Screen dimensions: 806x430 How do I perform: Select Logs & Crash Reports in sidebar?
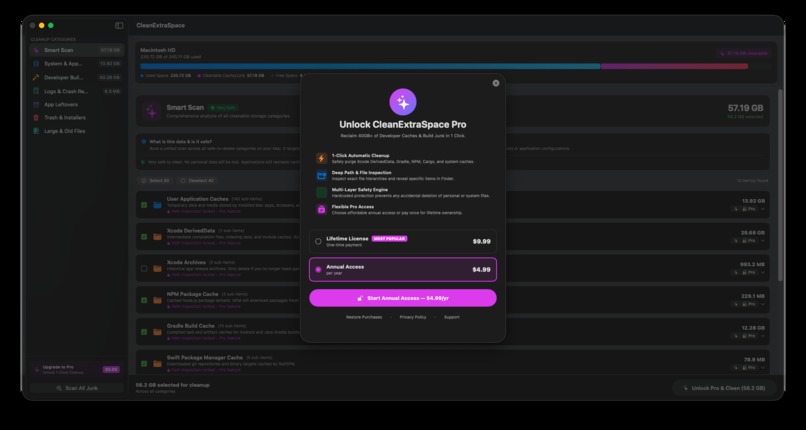click(x=77, y=91)
